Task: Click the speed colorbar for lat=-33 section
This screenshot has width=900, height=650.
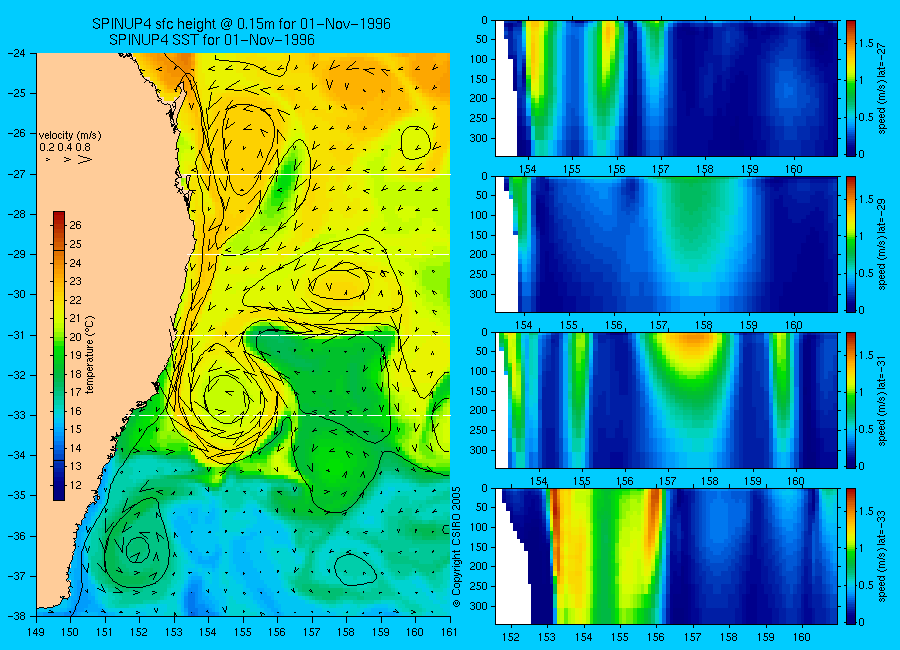Action: coord(850,556)
